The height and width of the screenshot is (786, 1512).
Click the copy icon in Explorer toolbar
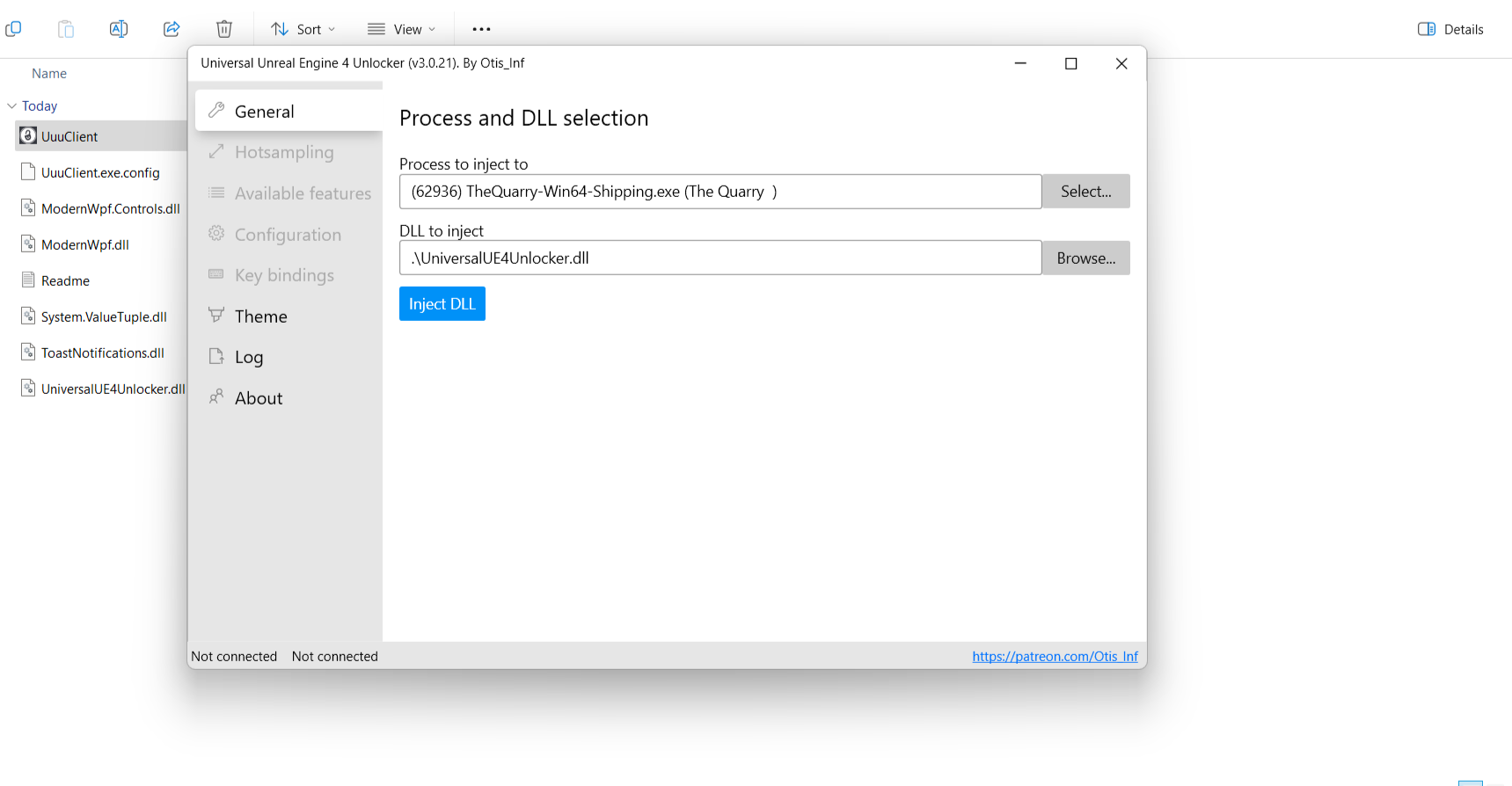[13, 29]
